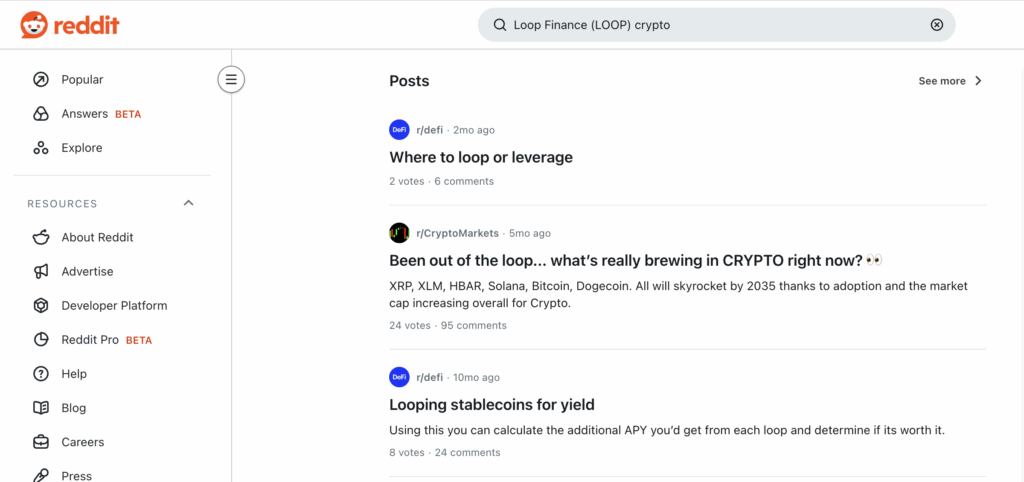Open 'Looping stablecoins for yield' post

(492, 405)
